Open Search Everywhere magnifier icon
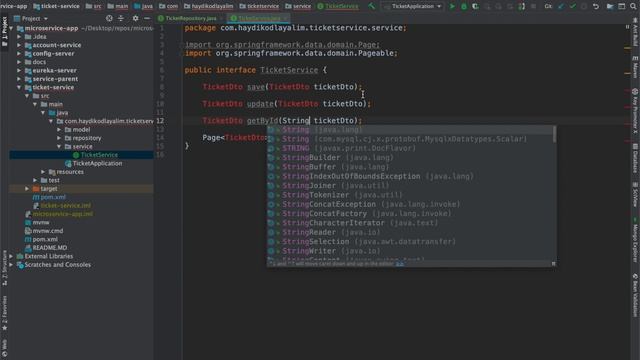This screenshot has width=640, height=360. pos(633,6)
